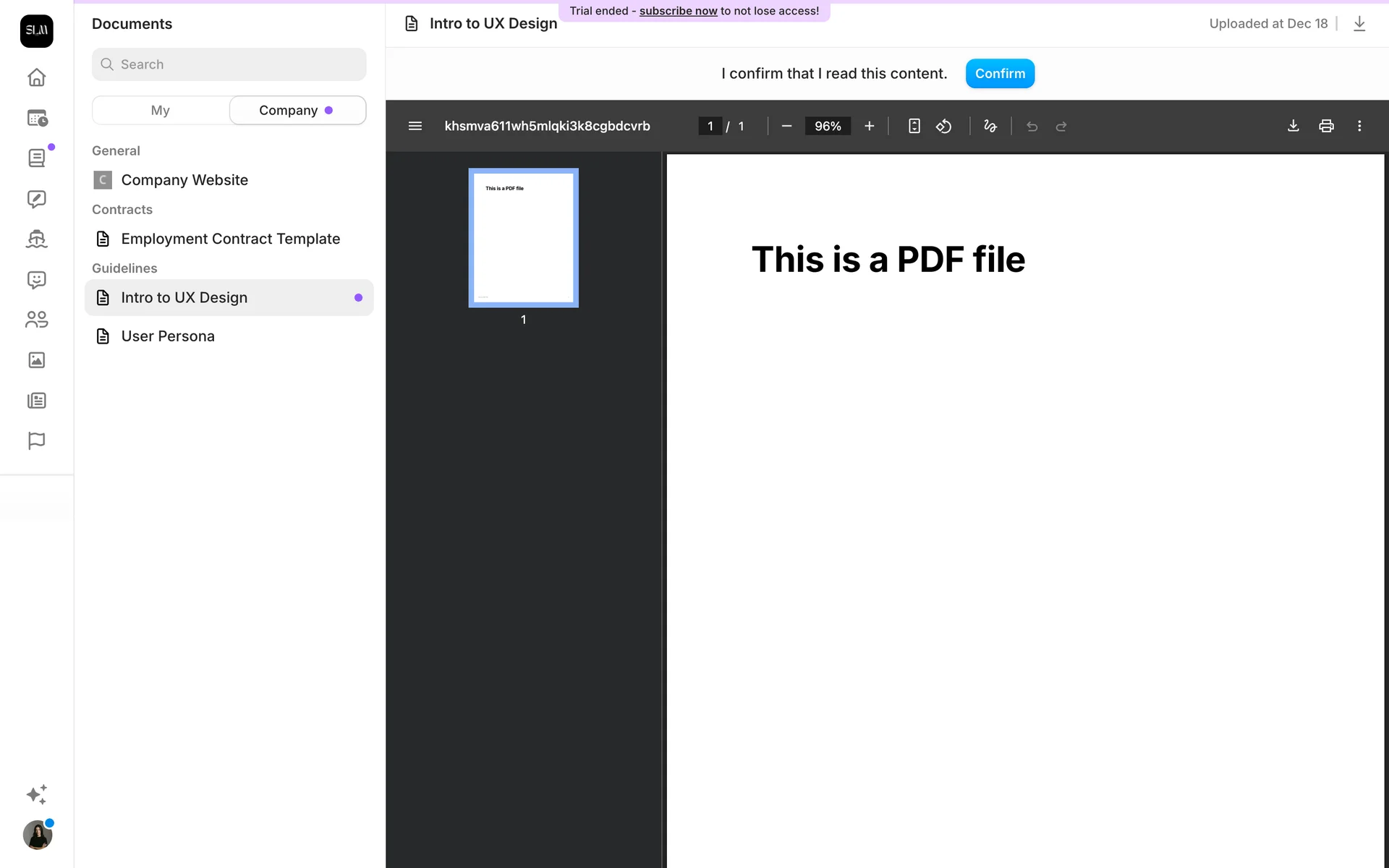Viewport: 1389px width, 868px height.
Task: Zoom out of the PDF
Action: [787, 126]
